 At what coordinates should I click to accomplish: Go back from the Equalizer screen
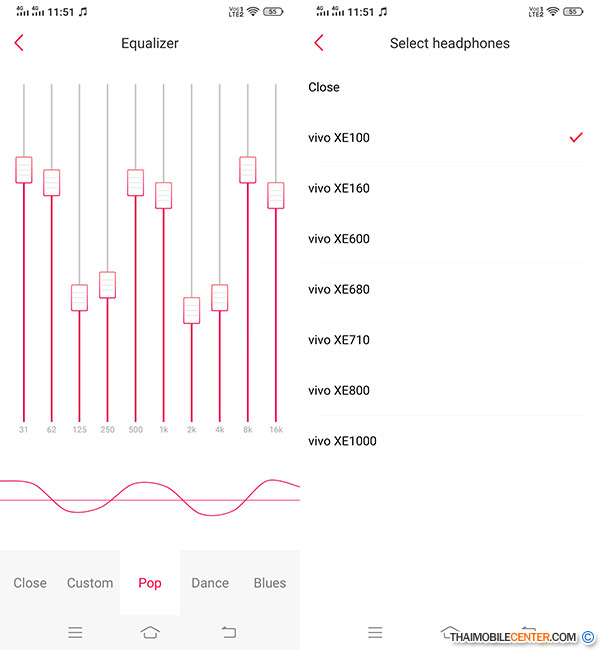[x=19, y=43]
